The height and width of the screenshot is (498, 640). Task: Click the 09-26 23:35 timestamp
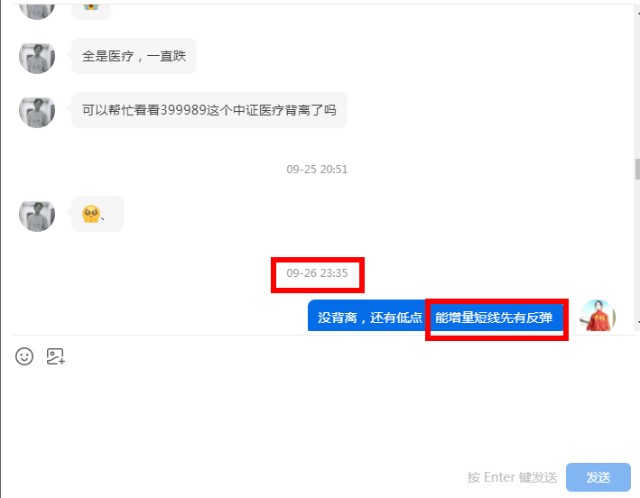click(x=317, y=273)
